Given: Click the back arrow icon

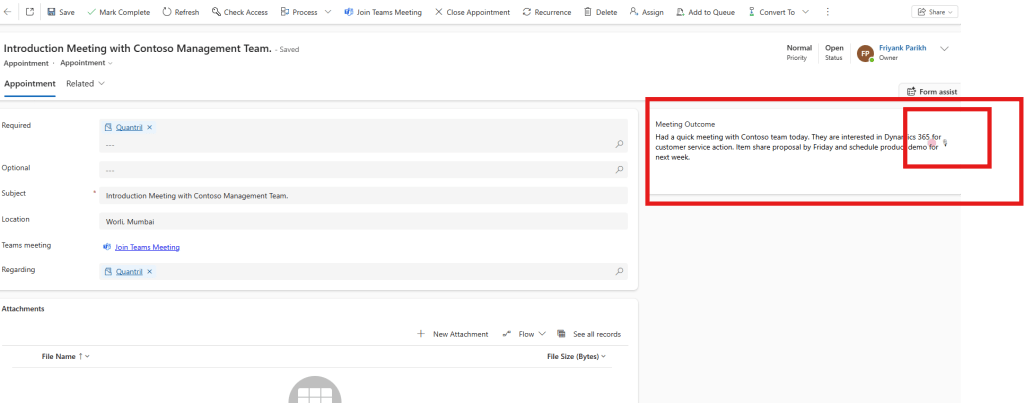Looking at the screenshot, I should click(8, 12).
